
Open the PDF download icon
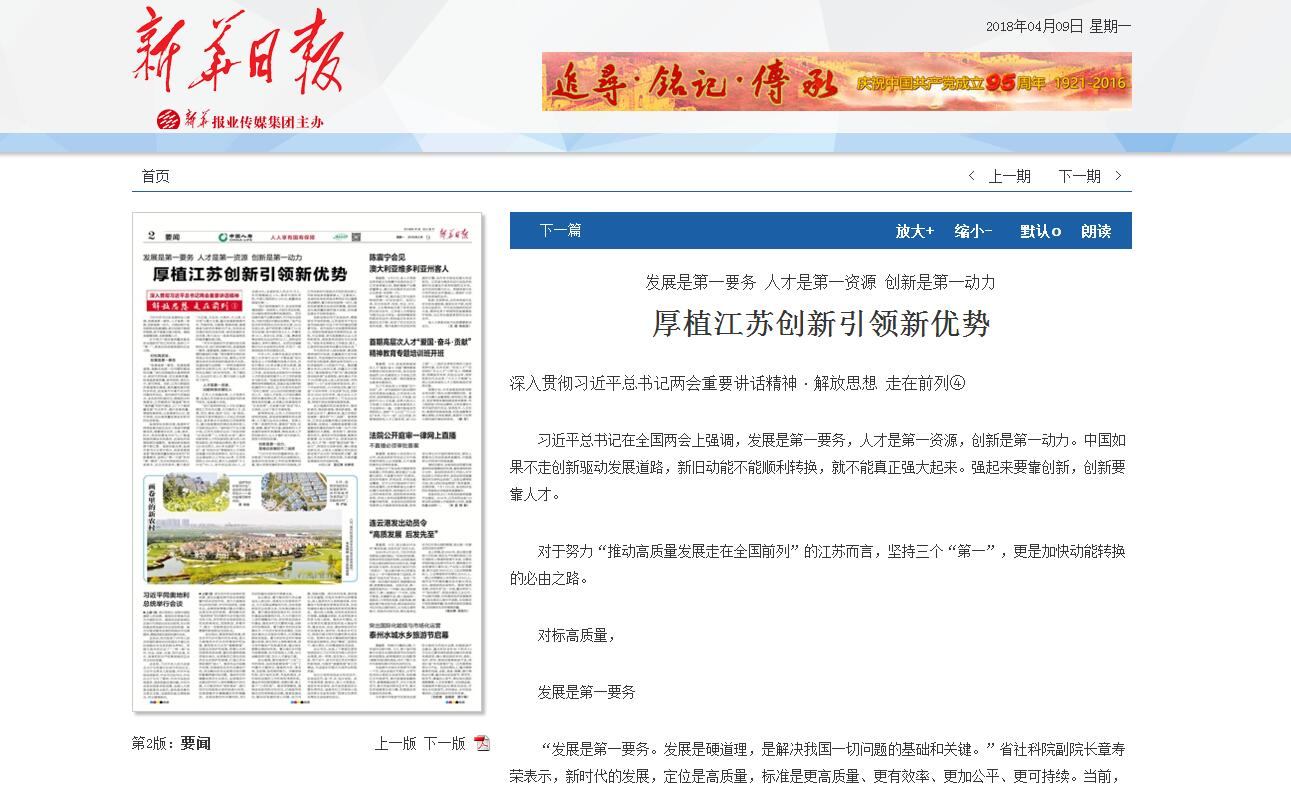coord(482,743)
